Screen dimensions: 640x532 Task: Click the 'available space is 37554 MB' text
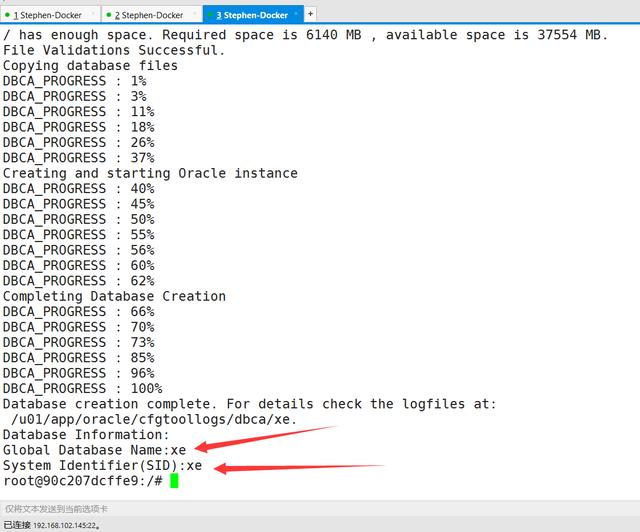point(497,35)
